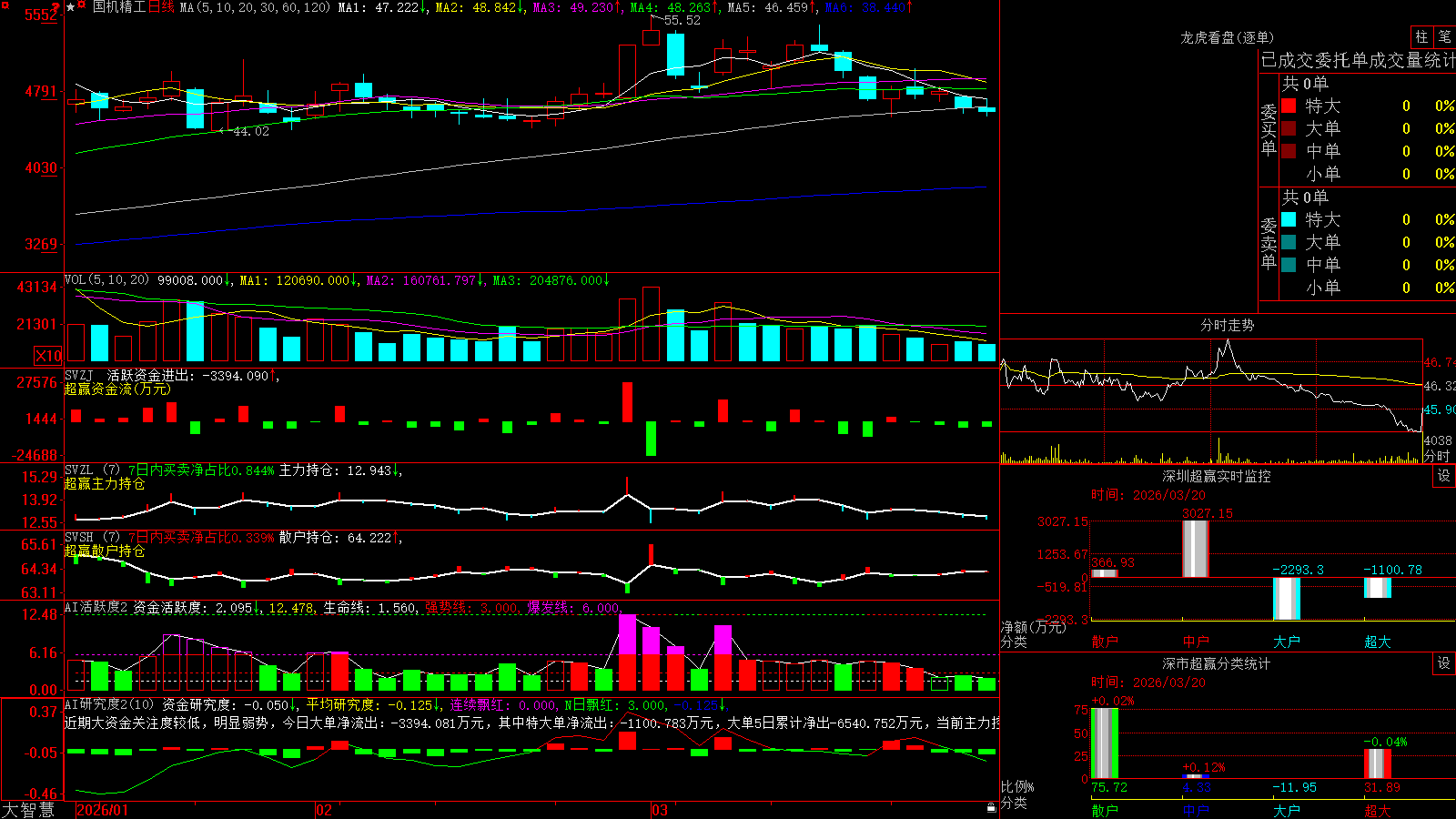The image size is (1456, 819).
Task: Click the 超赢主力持仓 label
Action: [105, 483]
